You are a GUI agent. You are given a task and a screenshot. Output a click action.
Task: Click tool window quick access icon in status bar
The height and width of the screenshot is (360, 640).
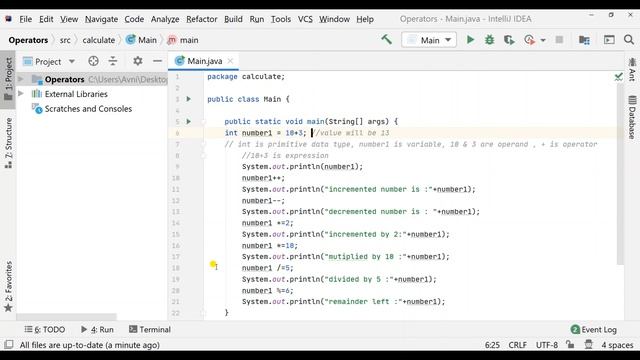tap(9, 344)
